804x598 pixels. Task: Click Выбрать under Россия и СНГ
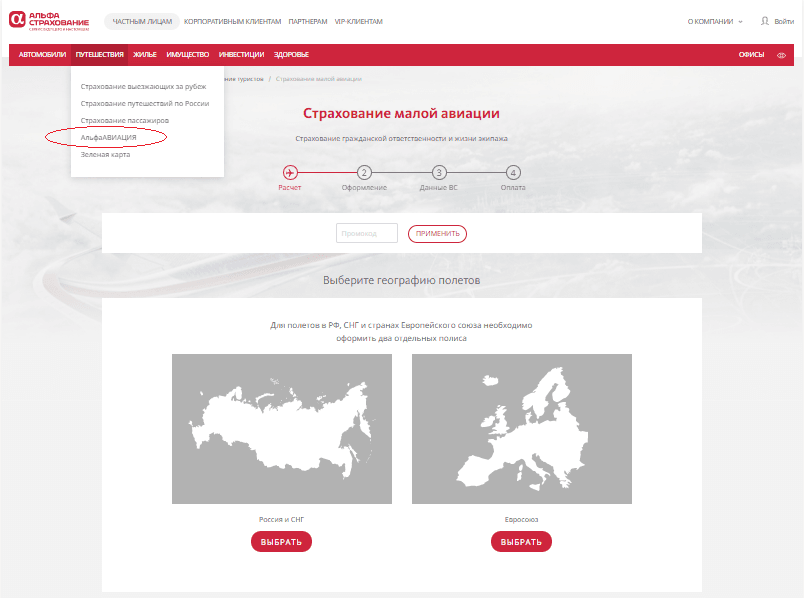pos(281,541)
